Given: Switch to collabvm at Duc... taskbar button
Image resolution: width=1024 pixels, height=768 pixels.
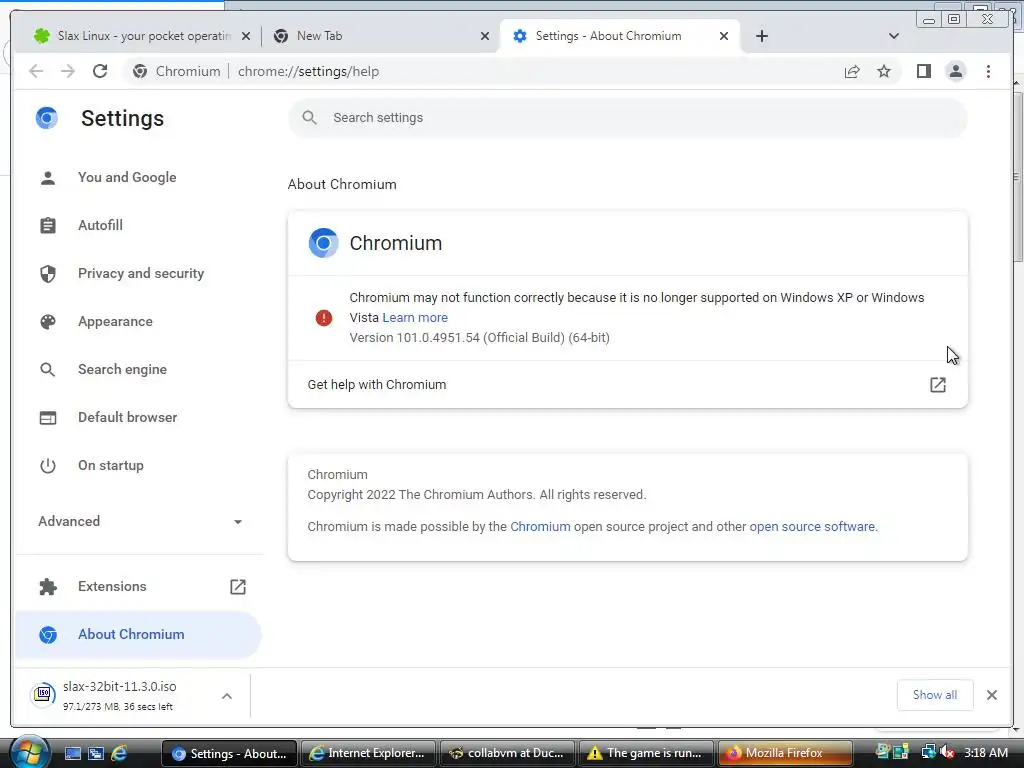Looking at the screenshot, I should click(x=507, y=753).
